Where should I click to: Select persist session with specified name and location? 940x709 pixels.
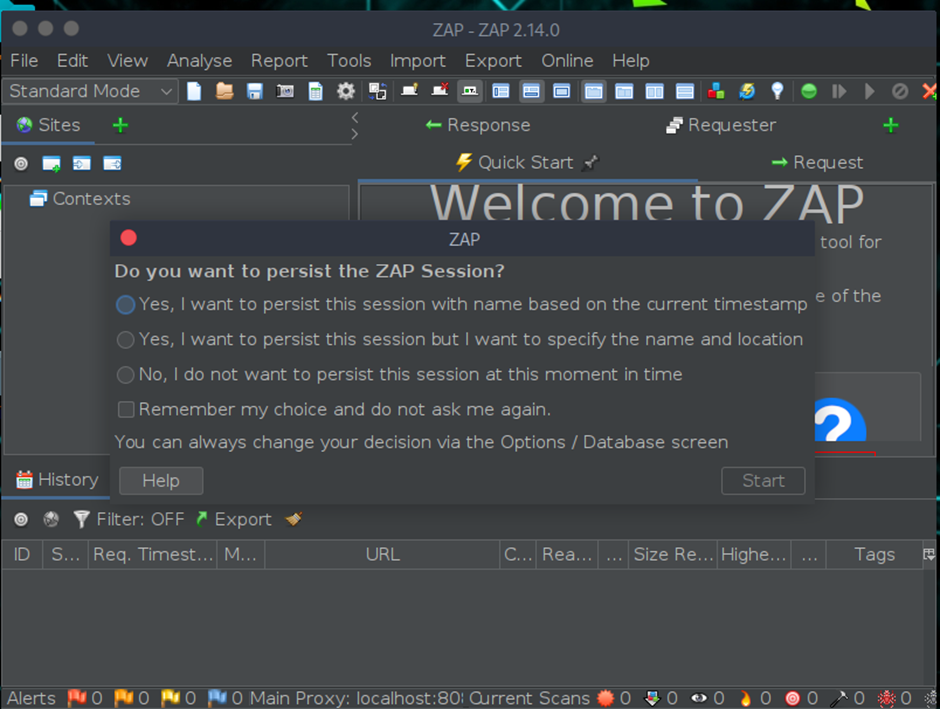click(x=459, y=339)
